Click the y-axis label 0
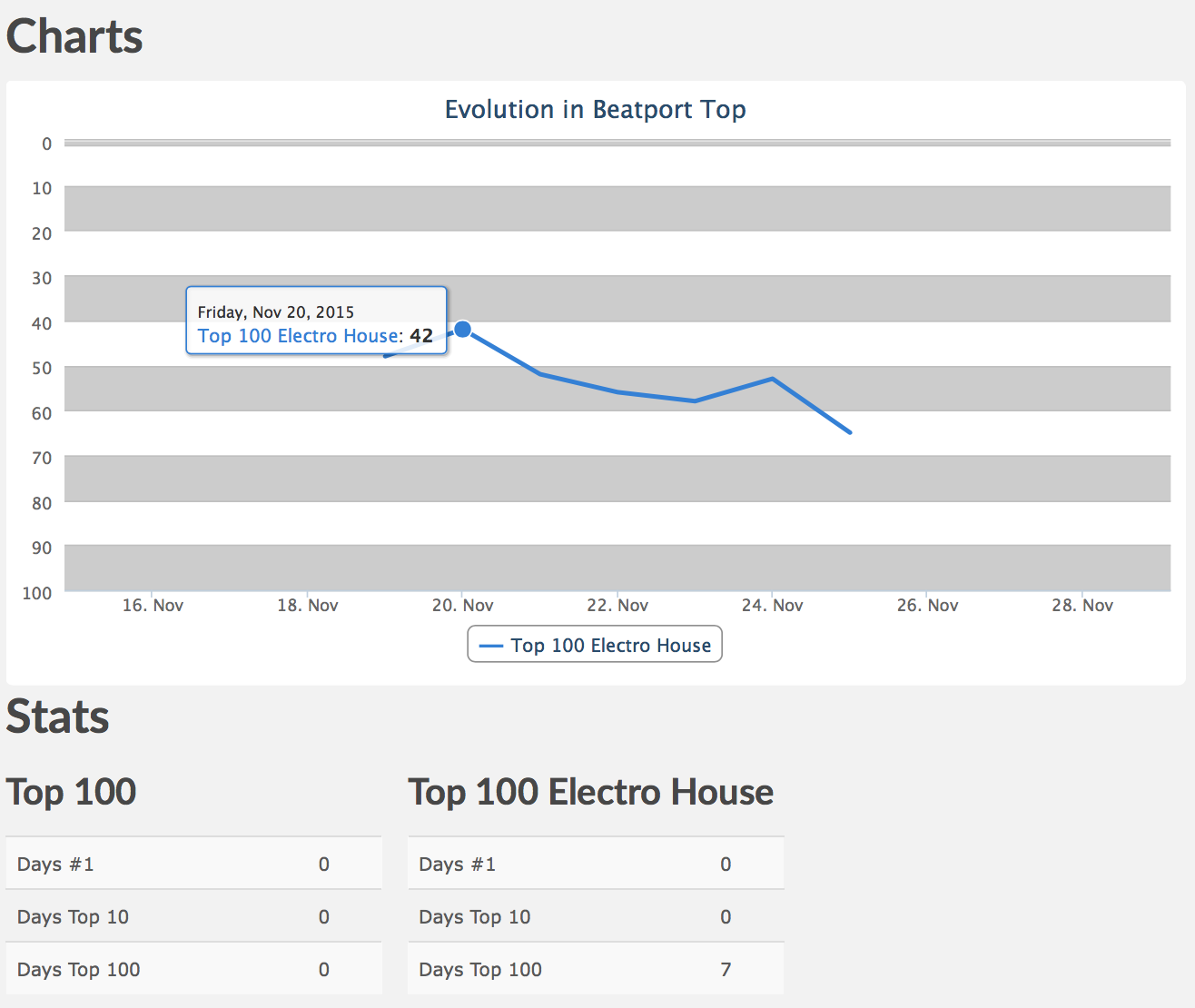This screenshot has height=1008, width=1195. [47, 143]
